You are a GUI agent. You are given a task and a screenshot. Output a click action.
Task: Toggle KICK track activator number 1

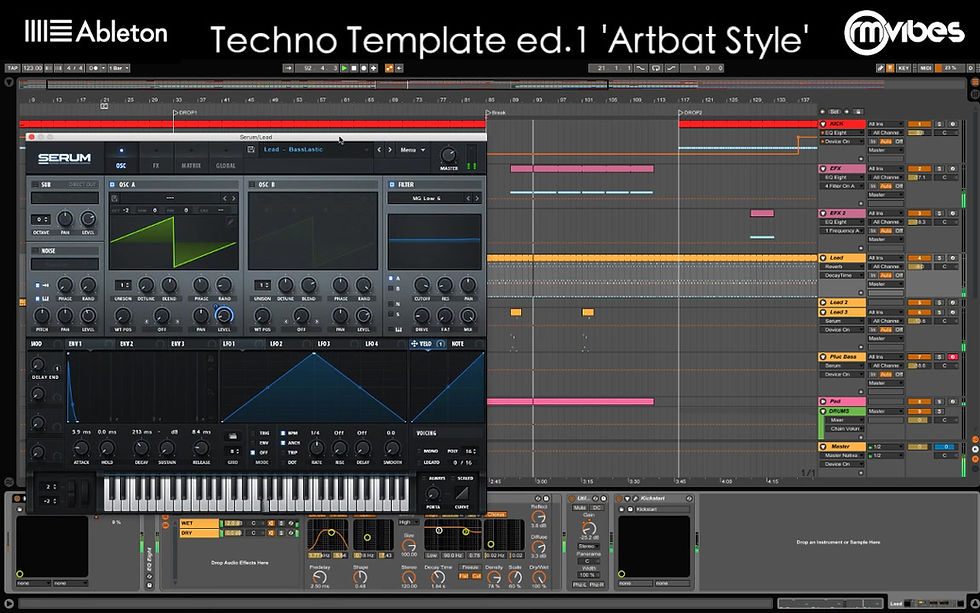tap(919, 124)
